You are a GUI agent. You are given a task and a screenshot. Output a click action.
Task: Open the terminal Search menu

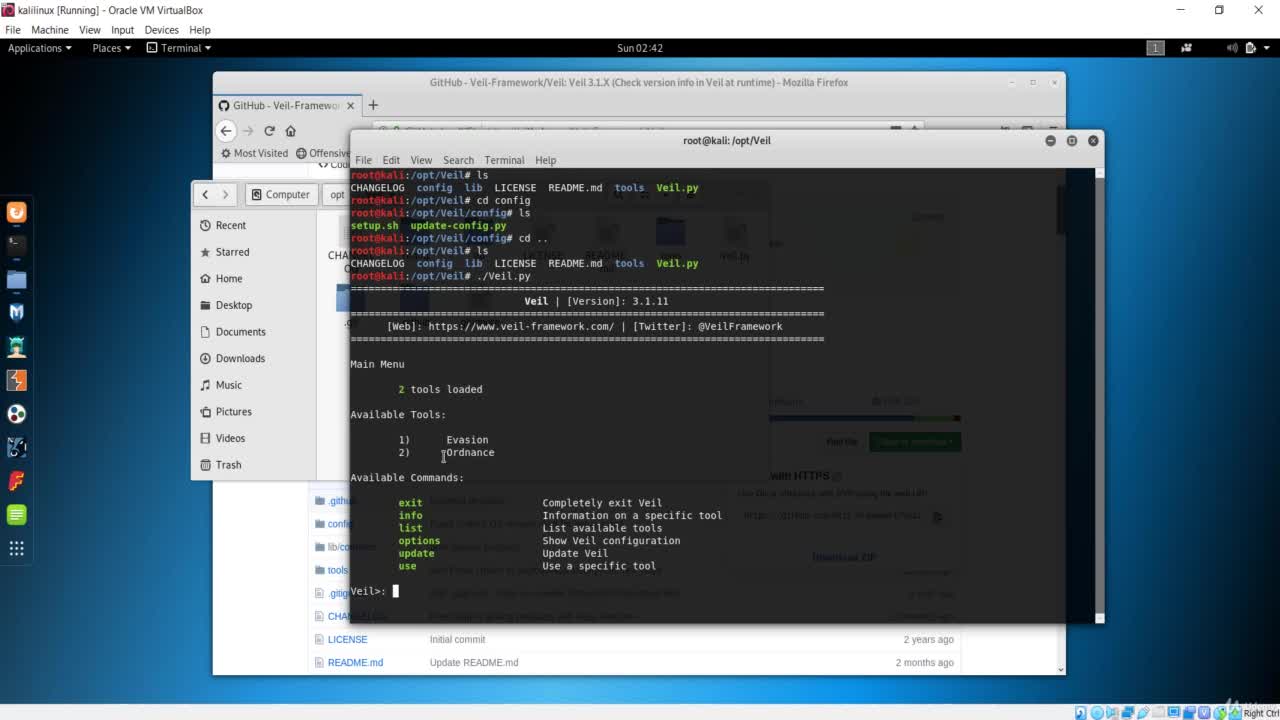coord(458,160)
